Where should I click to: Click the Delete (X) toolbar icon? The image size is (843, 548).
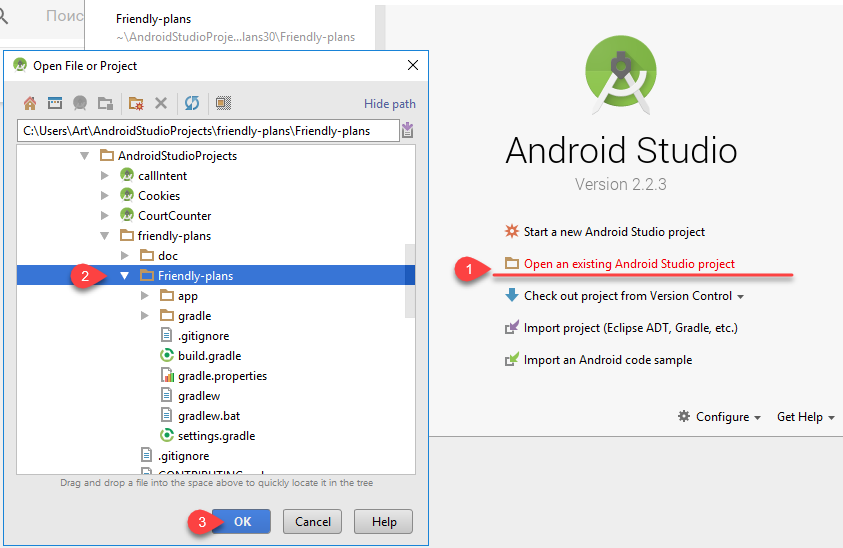pos(161,103)
